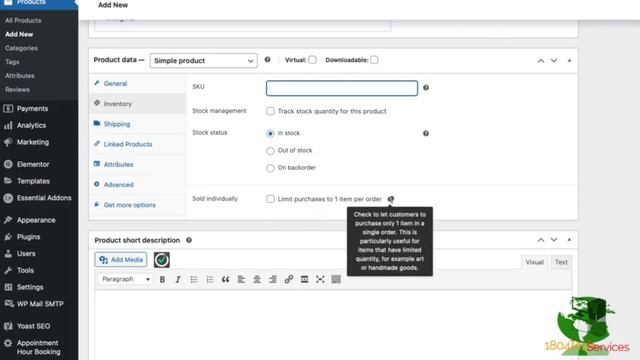Open Categories submenu link
Screen dimensions: 640x360
click(21, 48)
